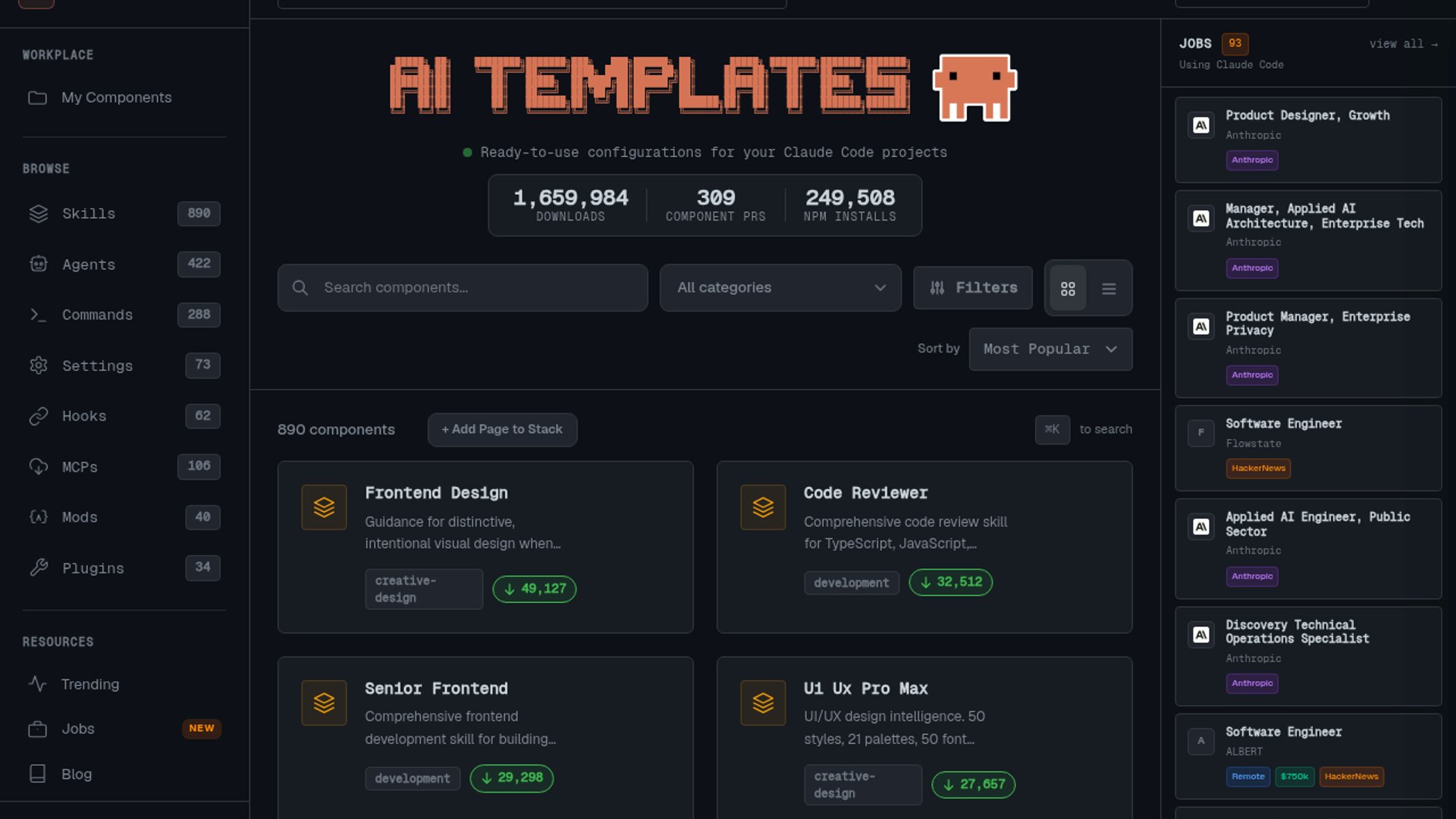Open Skills category in sidebar
1456x819 pixels.
click(x=124, y=214)
